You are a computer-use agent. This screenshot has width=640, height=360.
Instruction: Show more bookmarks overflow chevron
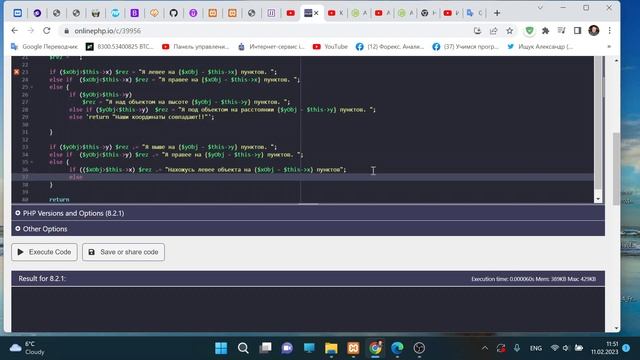coord(609,47)
